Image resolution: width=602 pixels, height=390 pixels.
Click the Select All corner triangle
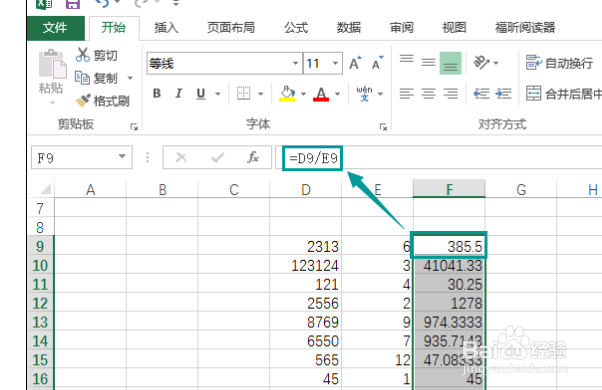[45, 189]
